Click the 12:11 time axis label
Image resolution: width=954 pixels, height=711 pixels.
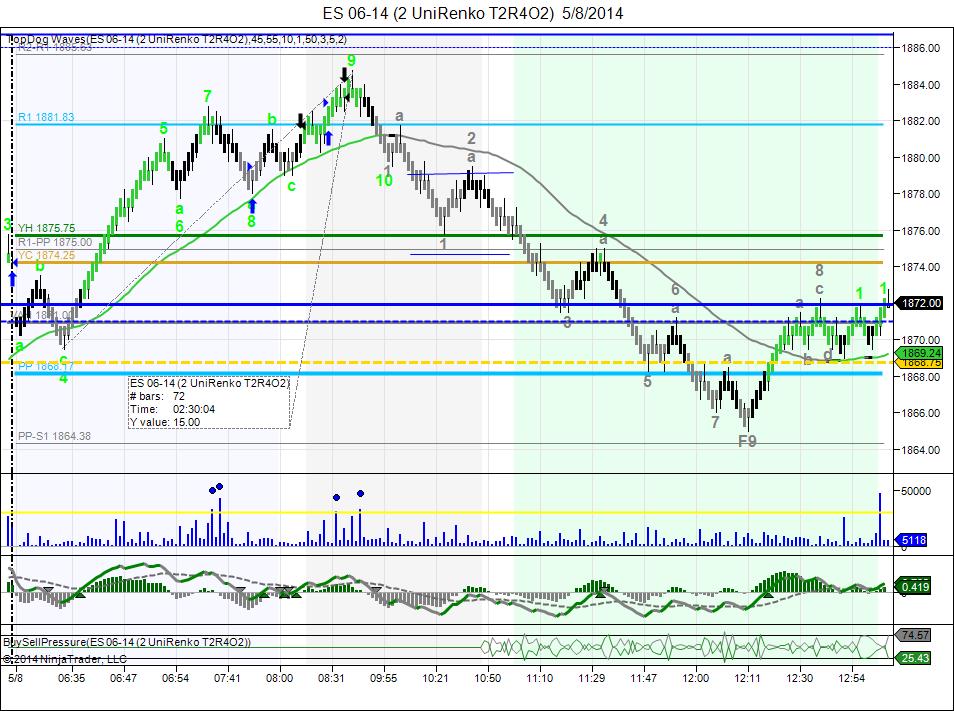747,678
